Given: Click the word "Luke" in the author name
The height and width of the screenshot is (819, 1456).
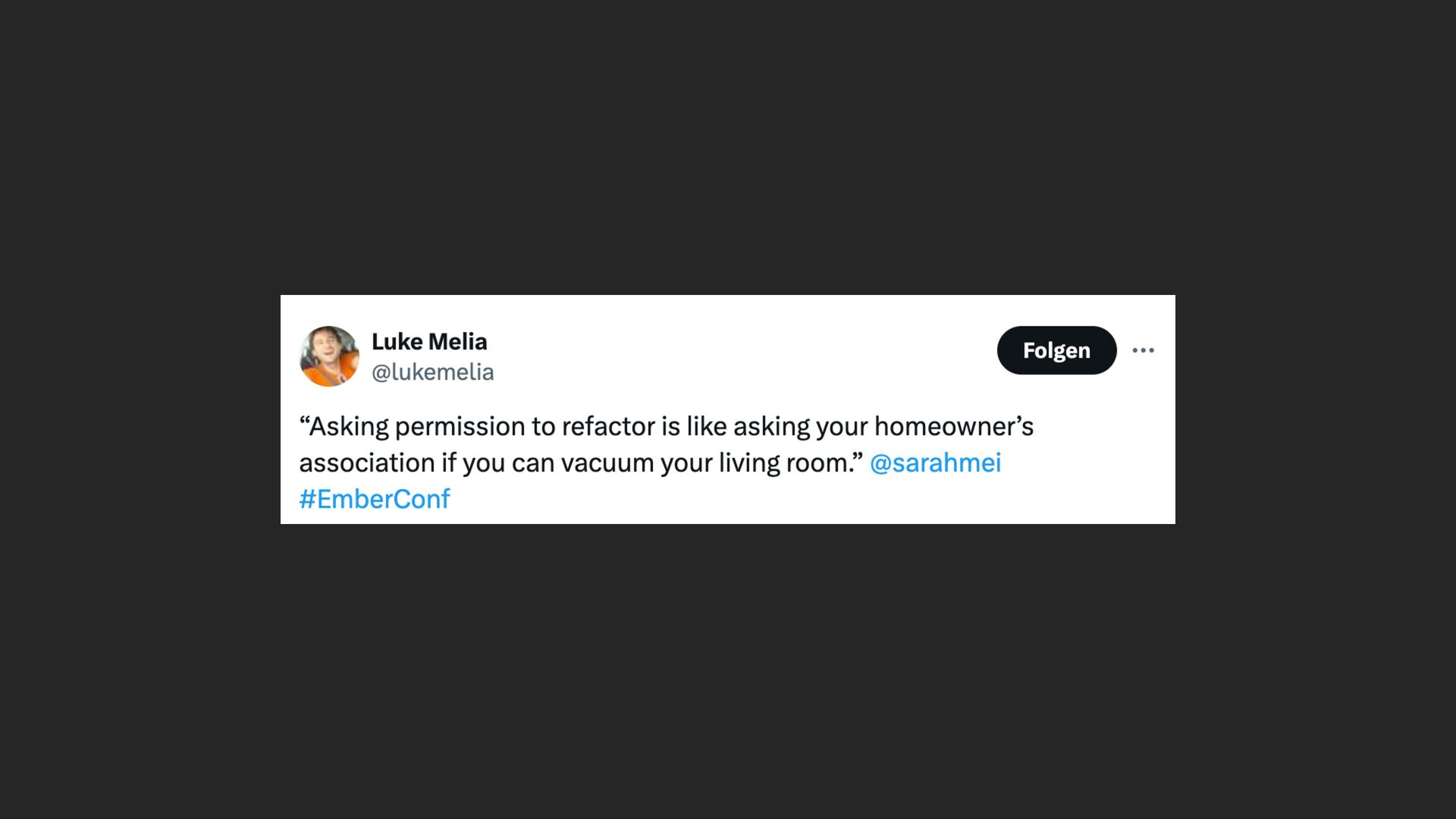Looking at the screenshot, I should tap(397, 342).
